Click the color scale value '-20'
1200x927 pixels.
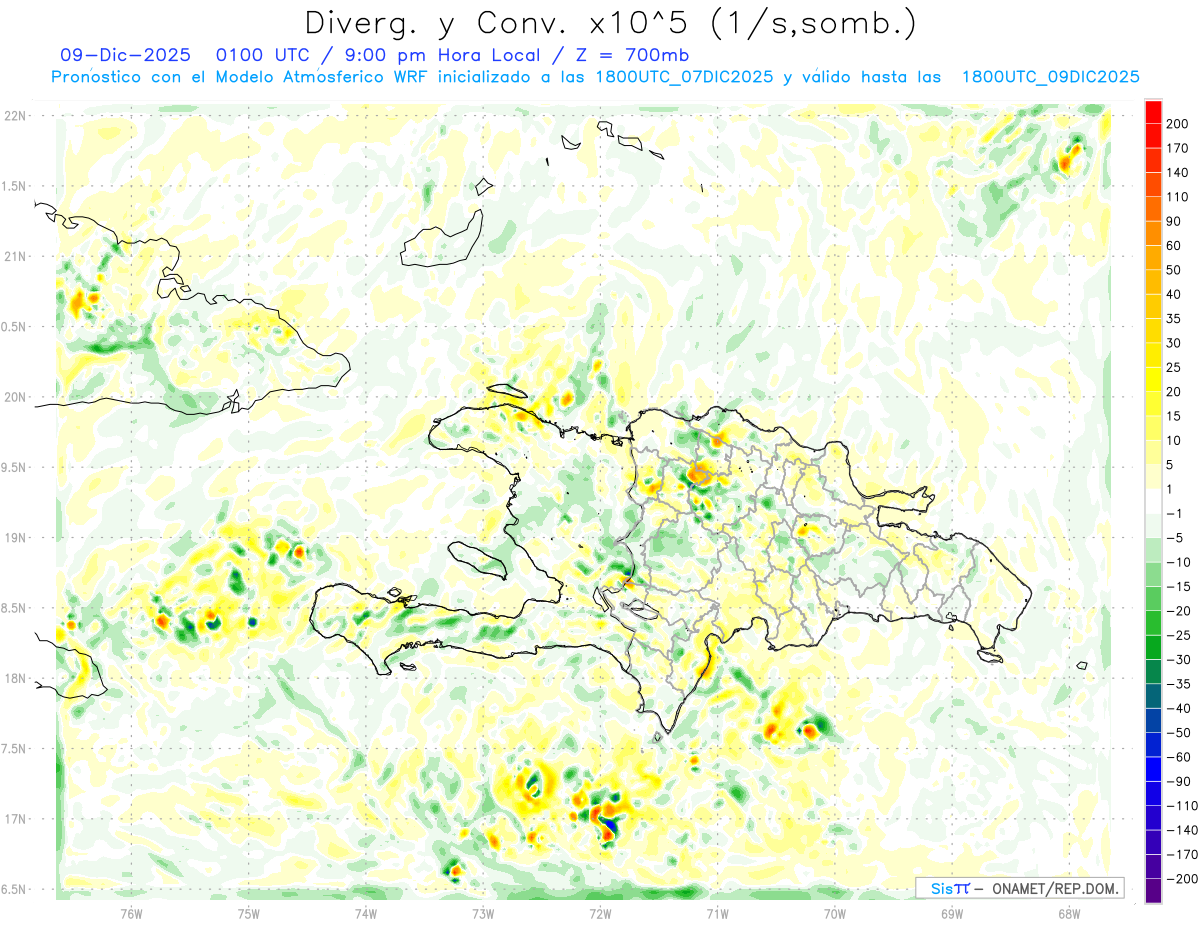tap(1177, 611)
